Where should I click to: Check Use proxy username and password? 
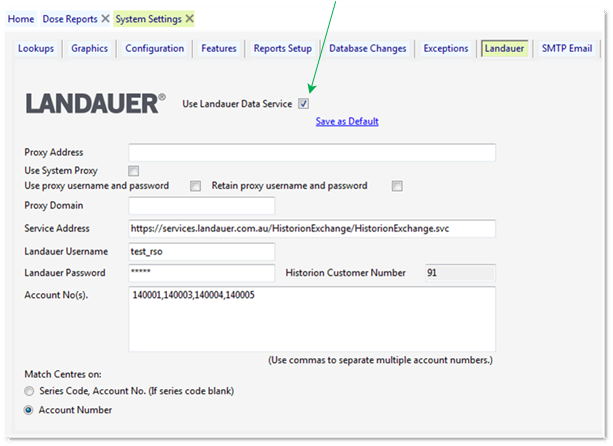coord(195,186)
